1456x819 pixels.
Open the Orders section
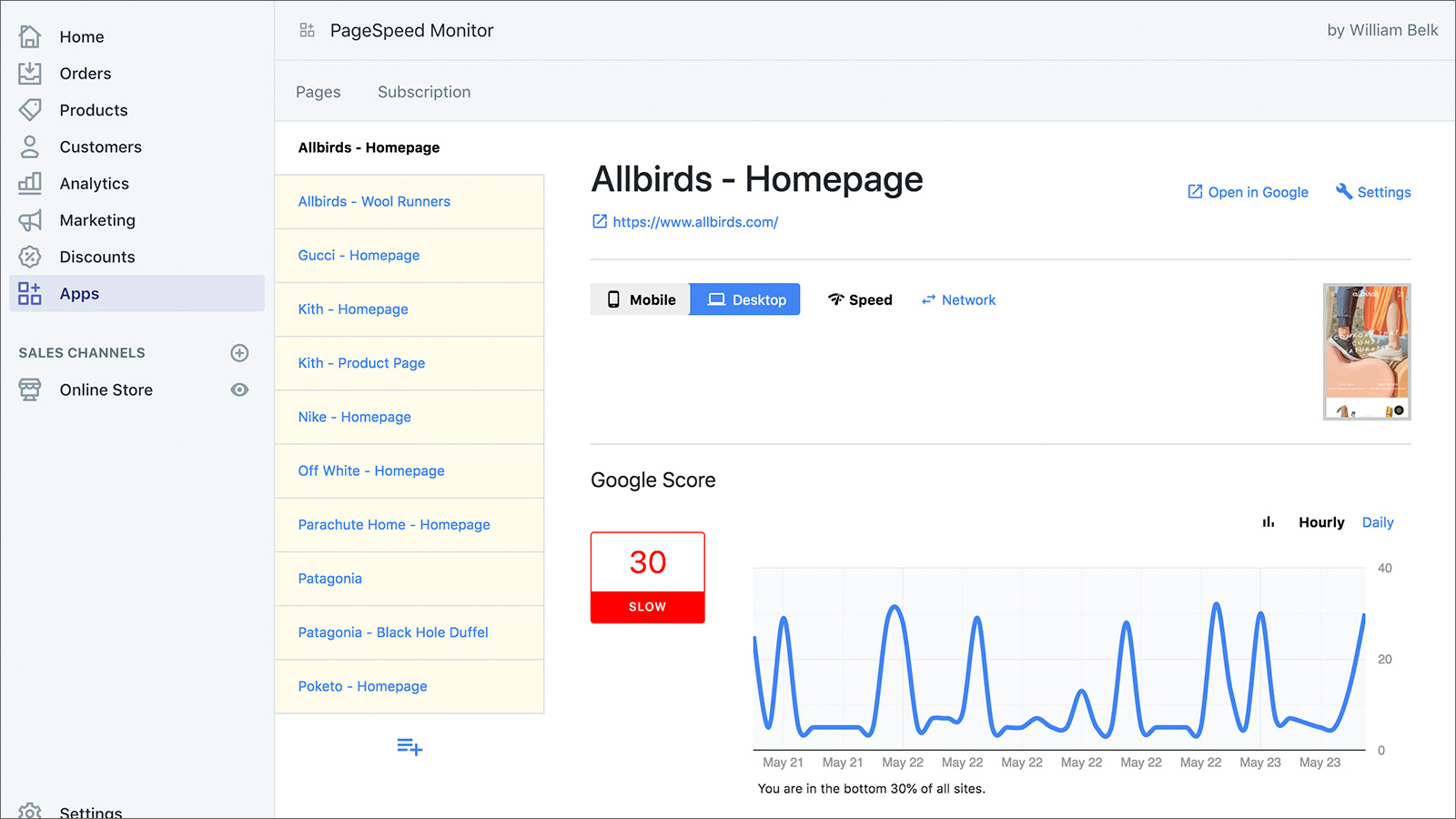(x=85, y=74)
